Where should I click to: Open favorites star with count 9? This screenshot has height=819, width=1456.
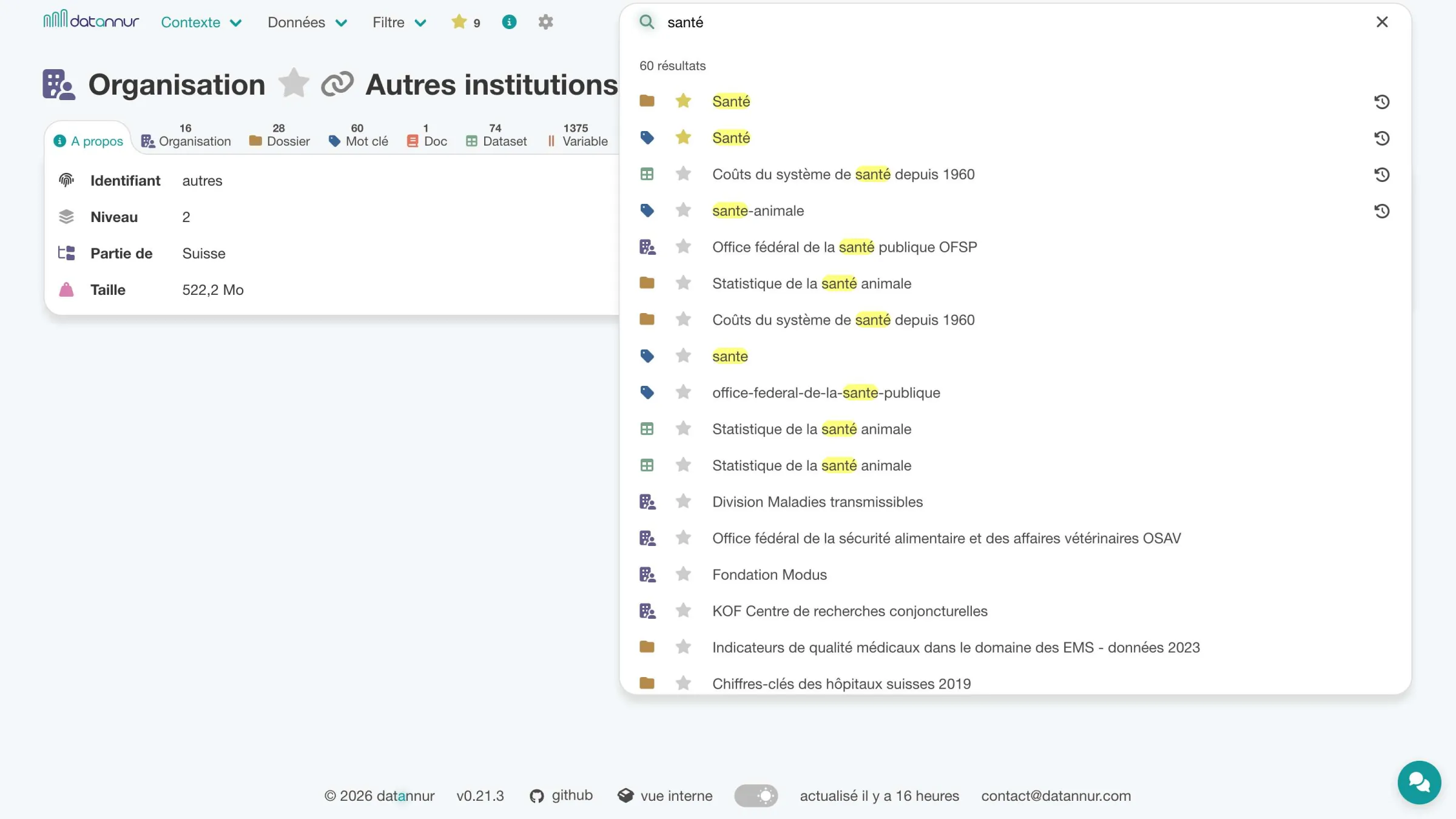(466, 22)
